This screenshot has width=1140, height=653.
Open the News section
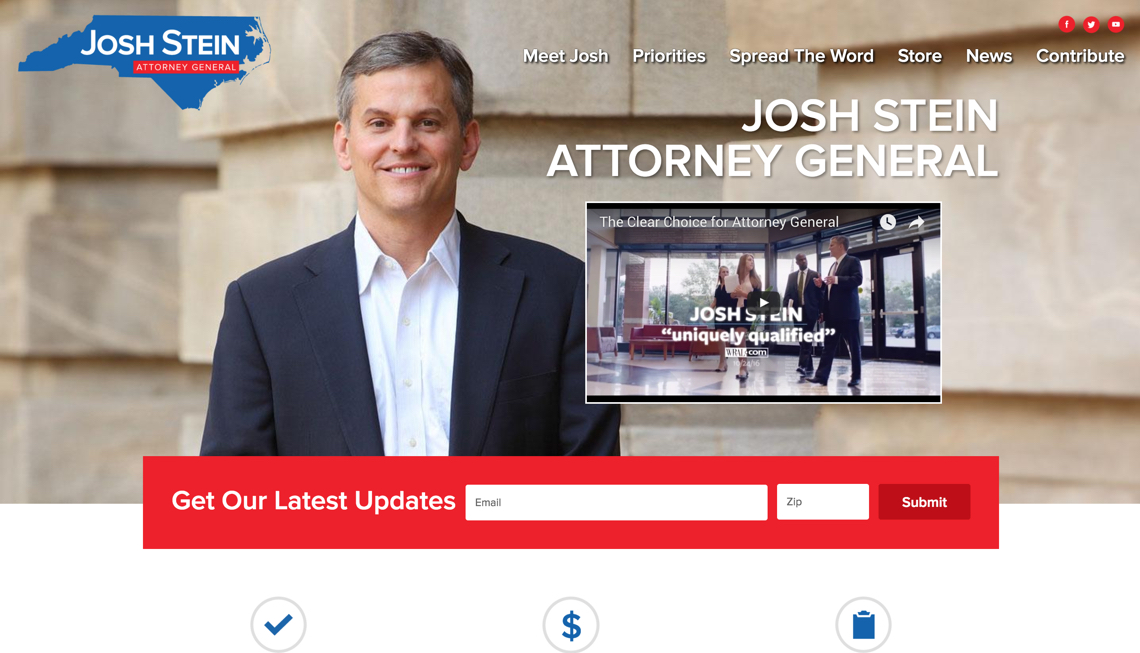pos(989,56)
